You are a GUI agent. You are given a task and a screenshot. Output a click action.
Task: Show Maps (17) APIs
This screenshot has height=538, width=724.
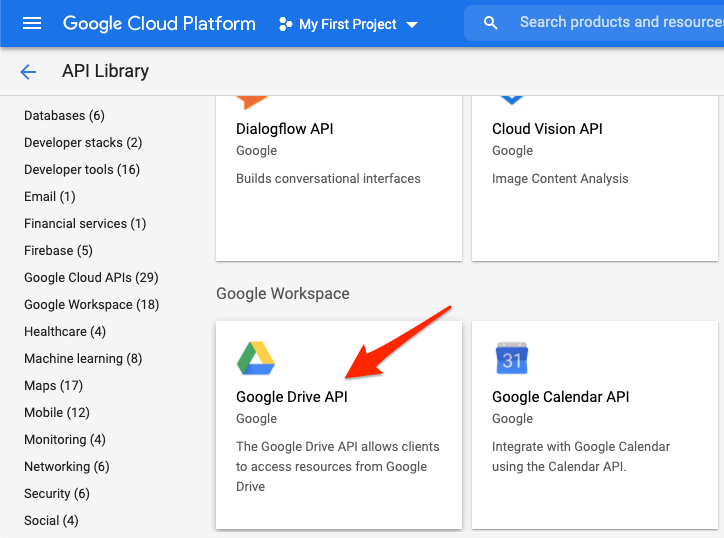(54, 386)
